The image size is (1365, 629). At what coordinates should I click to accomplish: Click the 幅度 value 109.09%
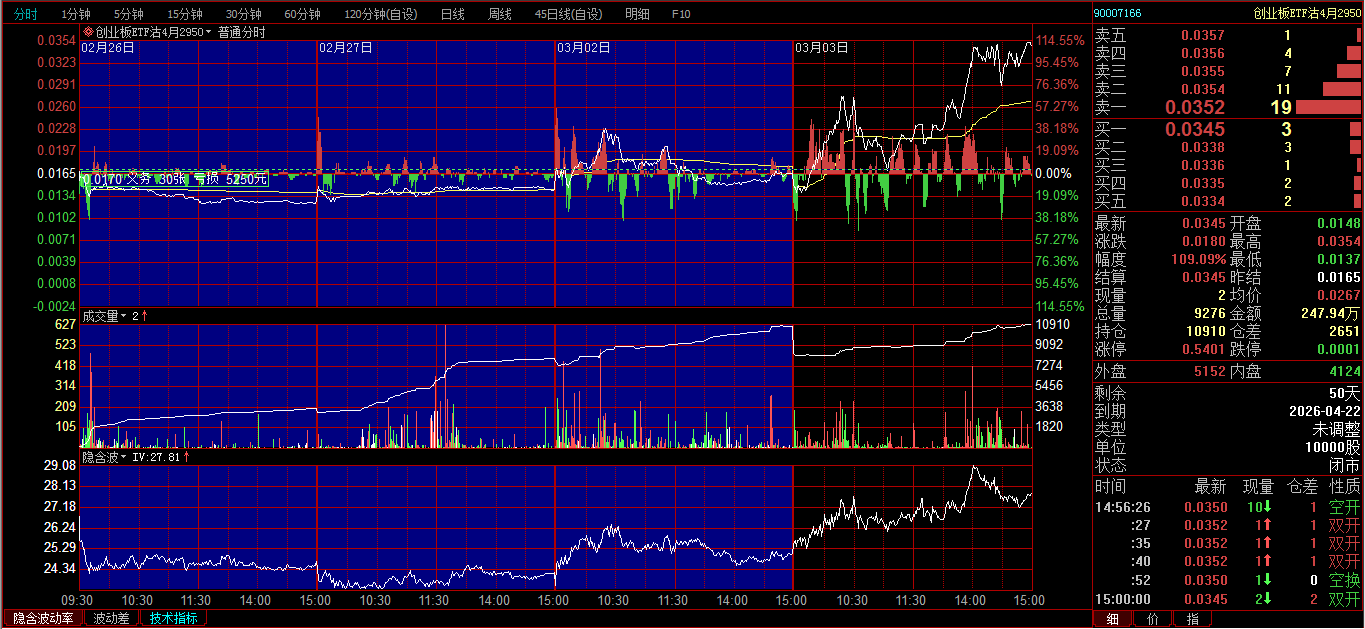(x=1198, y=259)
